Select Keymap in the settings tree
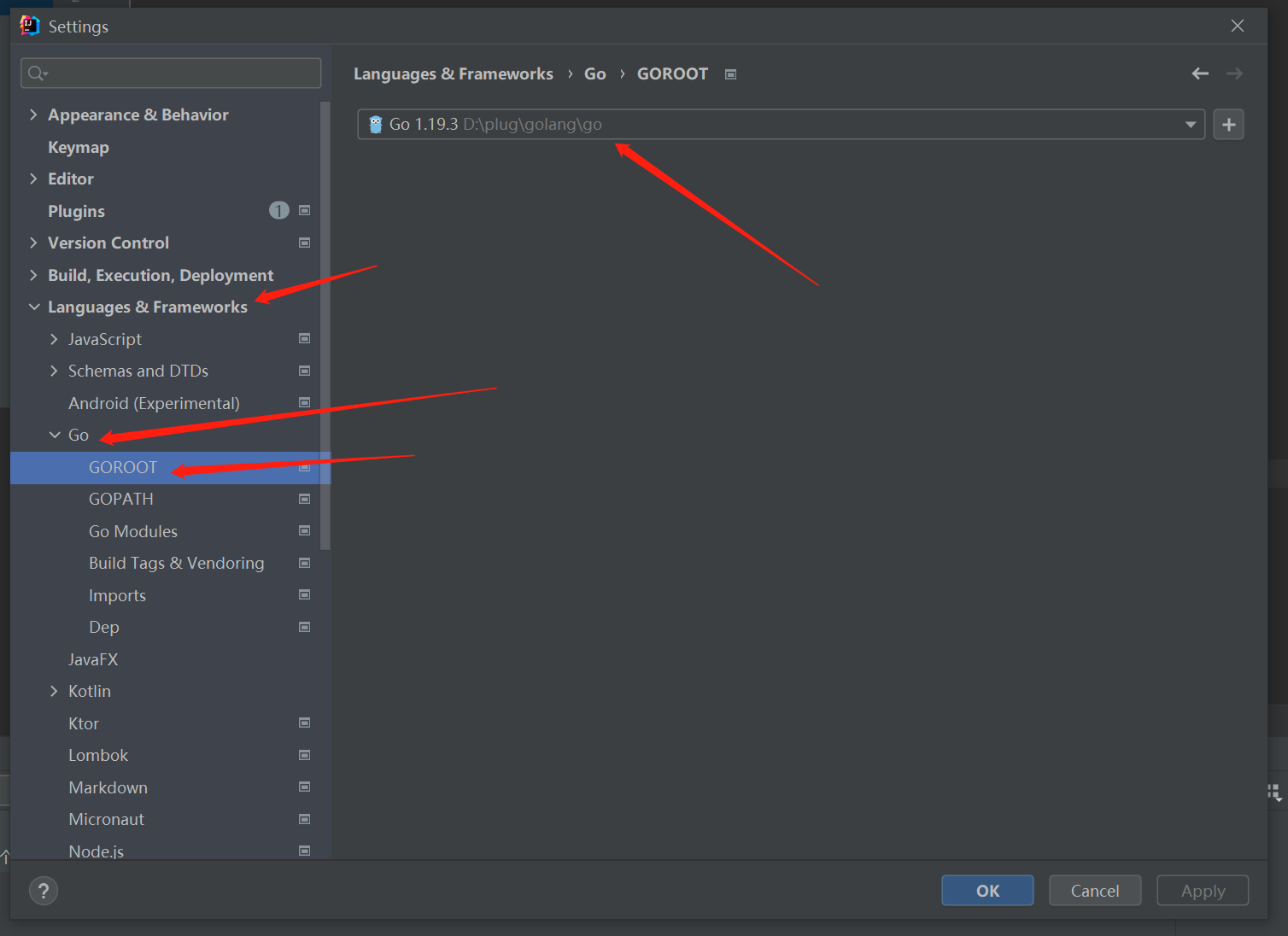This screenshot has width=1288, height=936. tap(79, 147)
